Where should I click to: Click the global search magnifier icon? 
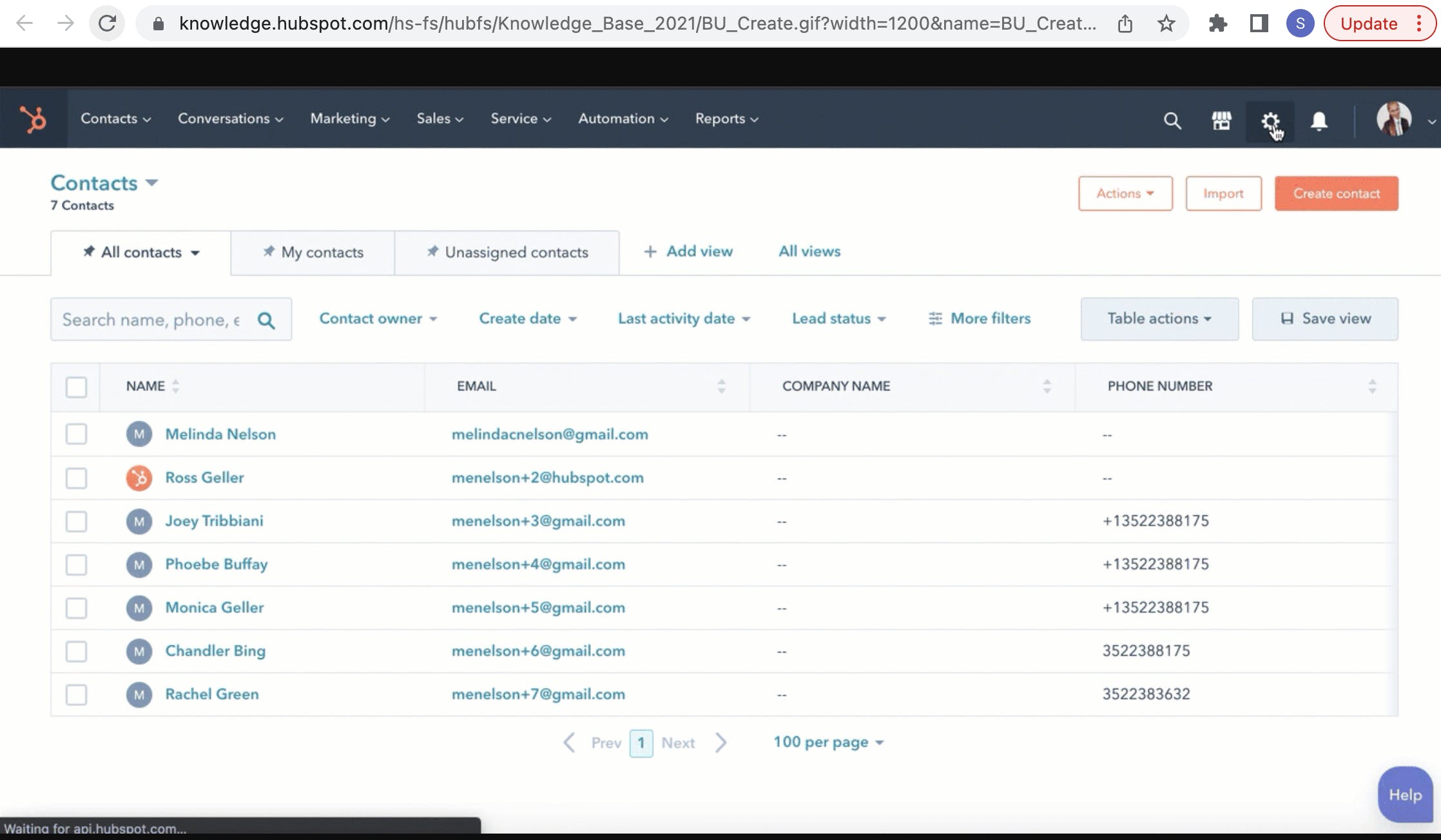(x=1172, y=120)
